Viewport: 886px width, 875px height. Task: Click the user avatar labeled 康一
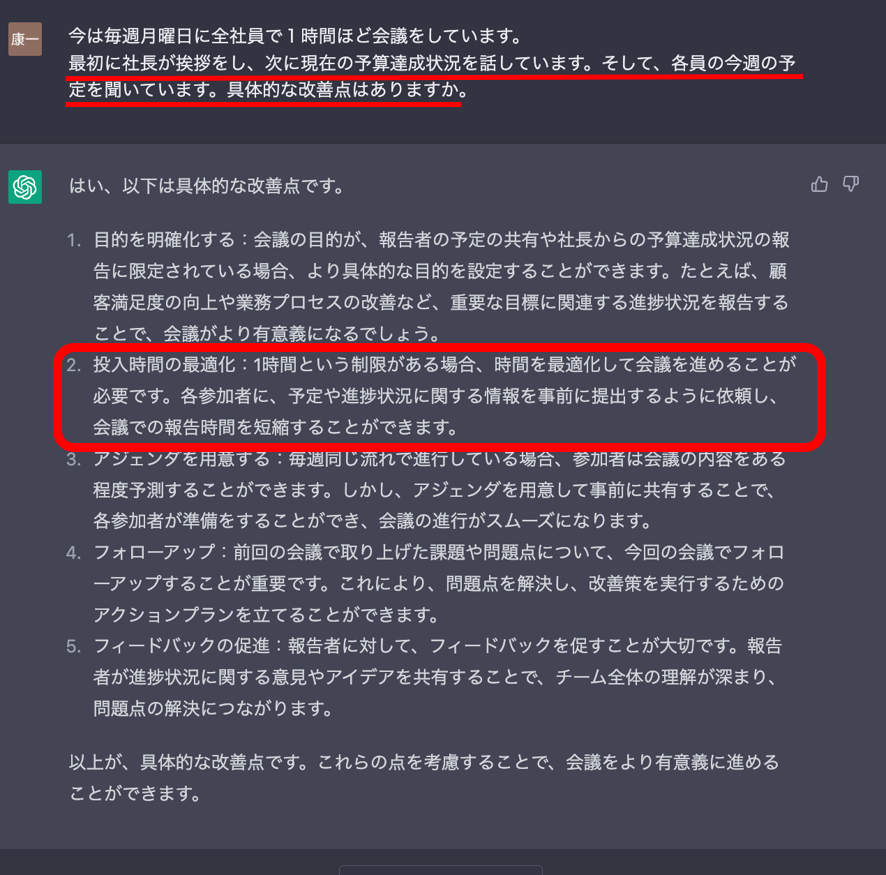click(x=25, y=39)
